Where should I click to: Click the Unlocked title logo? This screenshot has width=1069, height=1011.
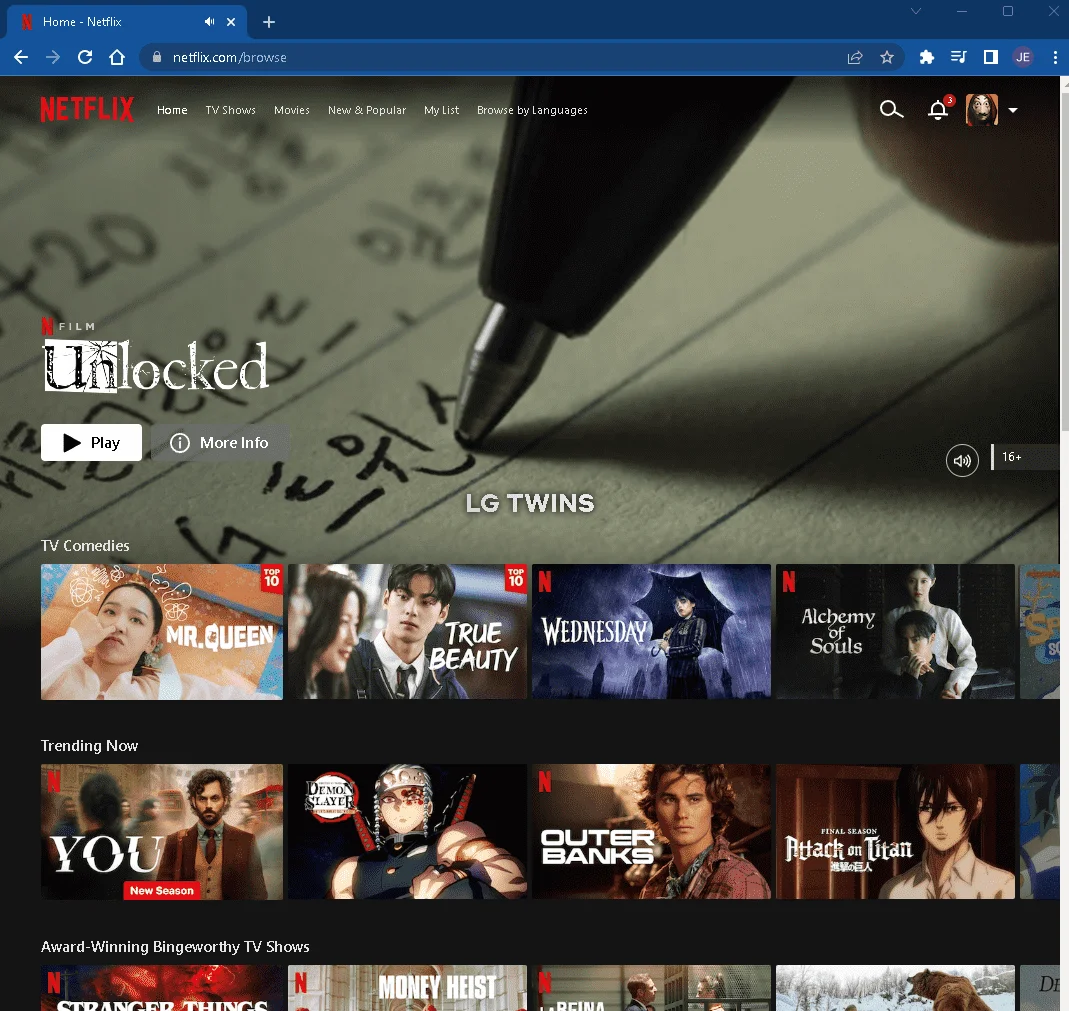click(155, 366)
